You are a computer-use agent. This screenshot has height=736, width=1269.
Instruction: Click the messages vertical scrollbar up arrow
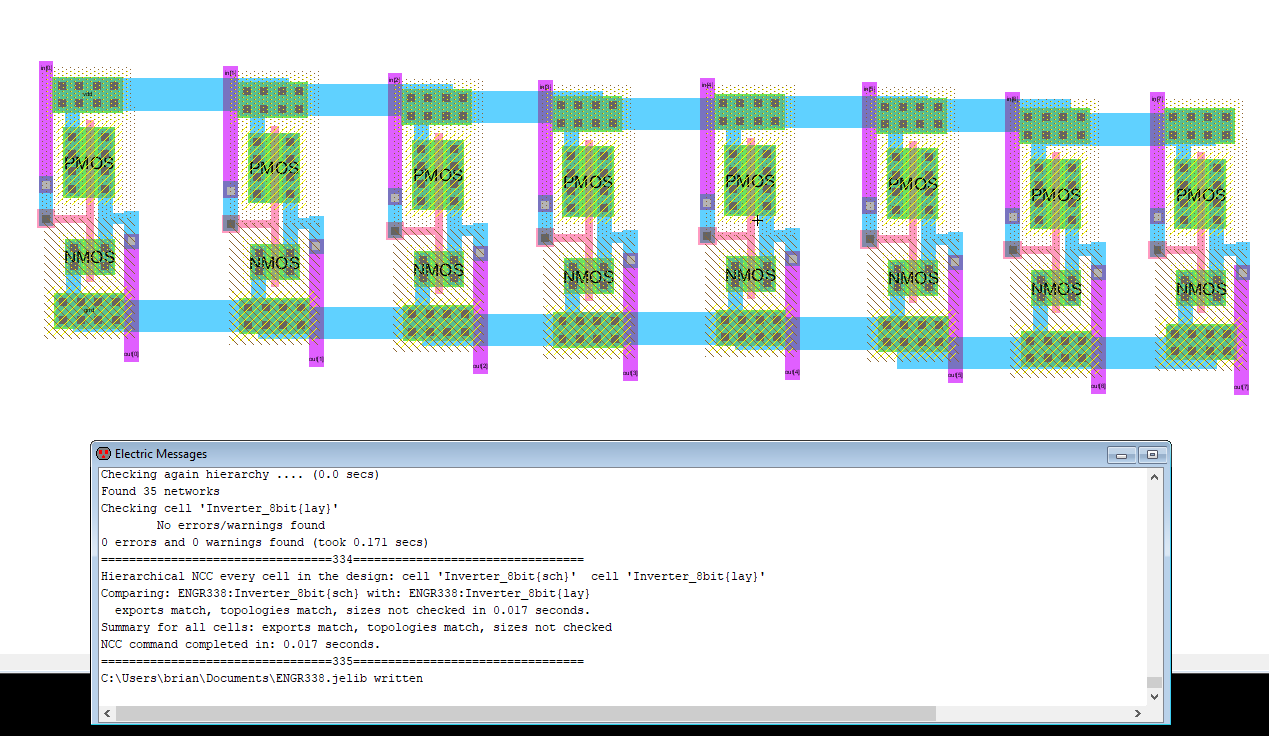(1154, 478)
